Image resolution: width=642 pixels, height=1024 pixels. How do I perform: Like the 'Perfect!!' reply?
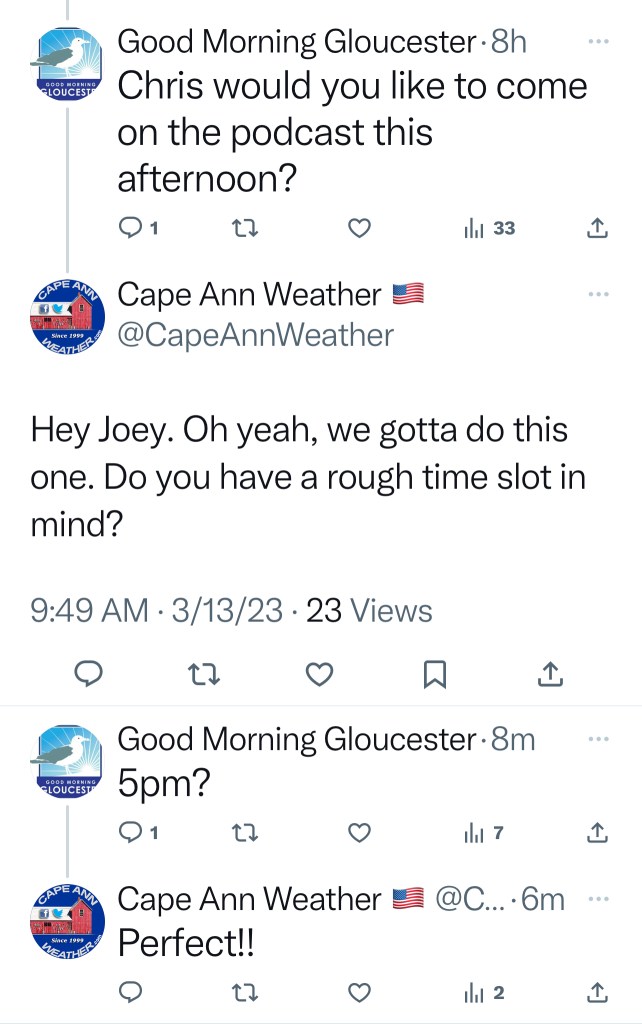pos(359,992)
